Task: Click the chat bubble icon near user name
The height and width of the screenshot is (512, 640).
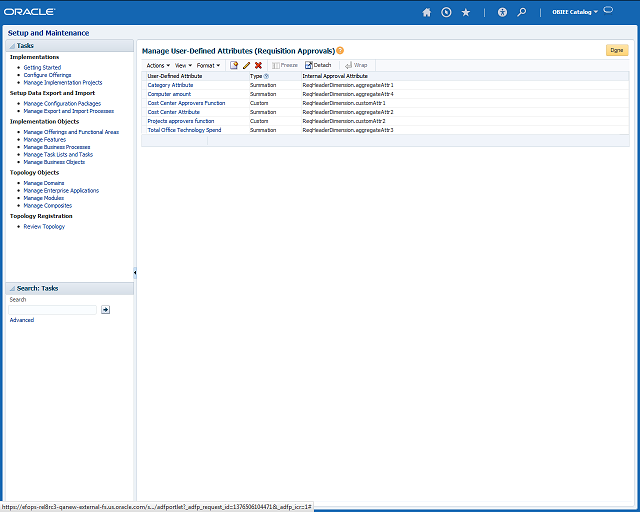Action: click(x=608, y=10)
